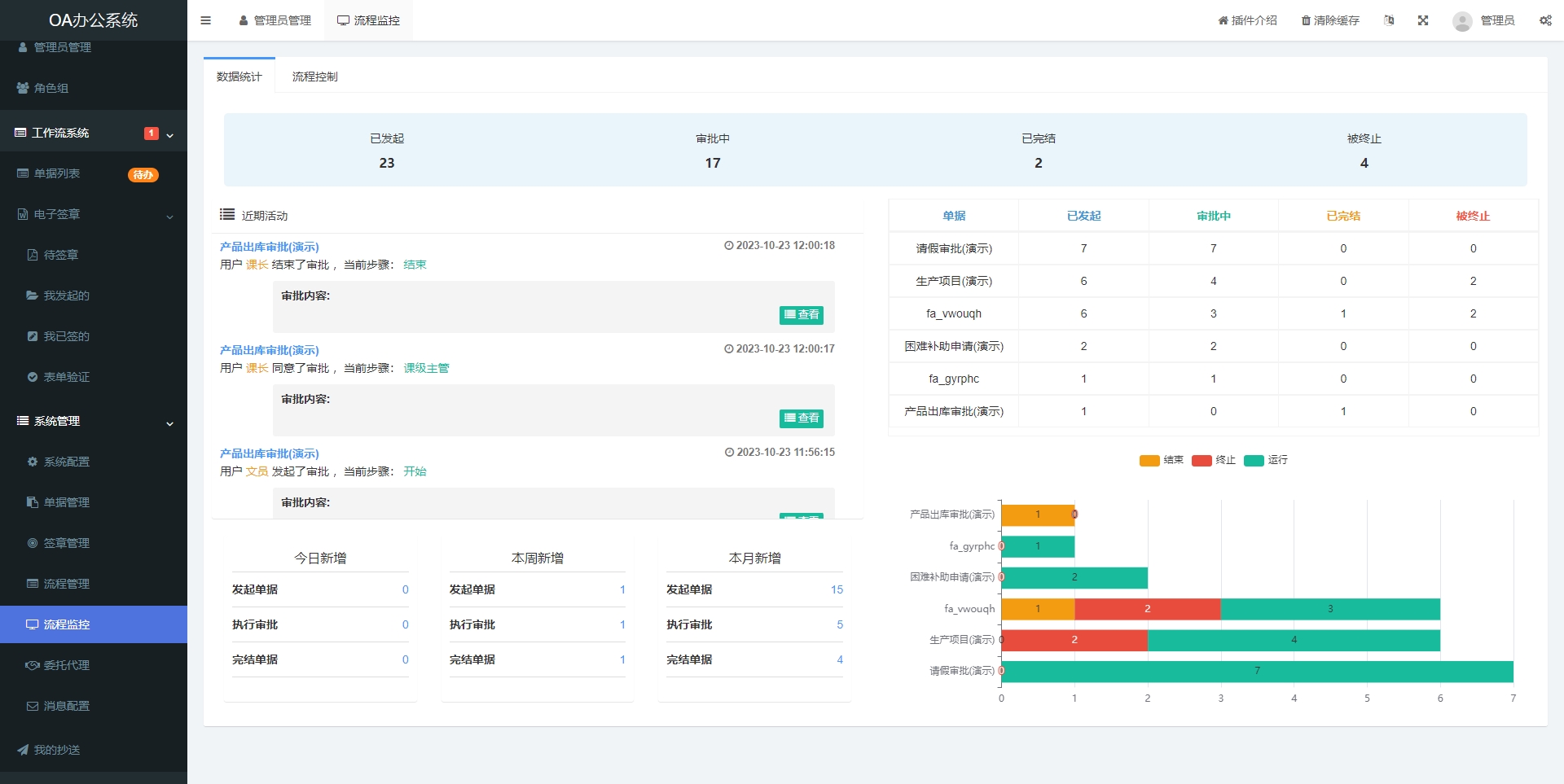The image size is (1564, 784).
Task: Click the 待签章 document icon
Action: tap(33, 255)
